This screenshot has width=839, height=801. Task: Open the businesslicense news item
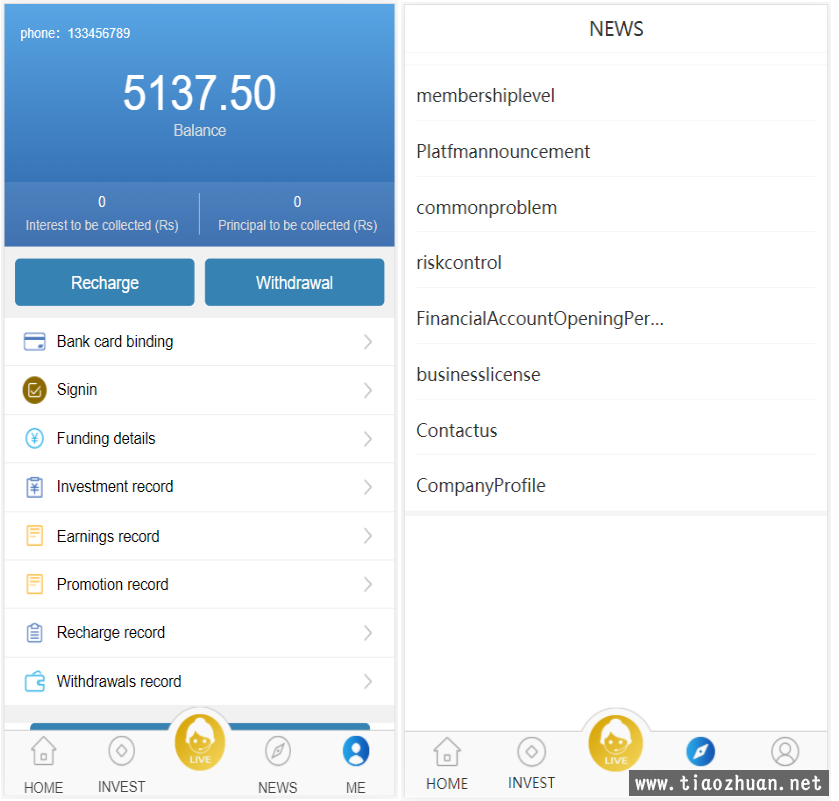[x=616, y=374]
